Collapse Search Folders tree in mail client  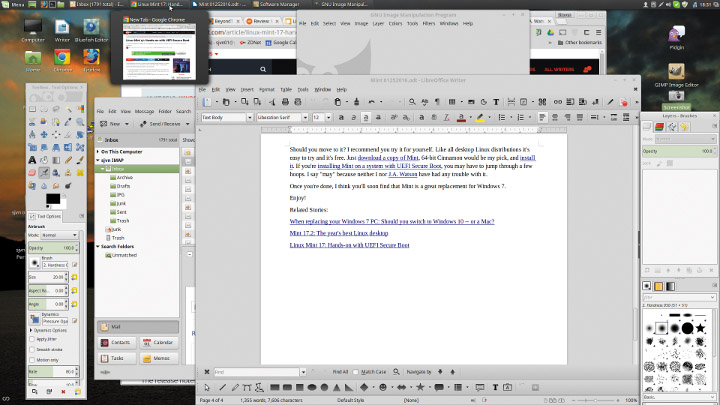[x=98, y=247]
